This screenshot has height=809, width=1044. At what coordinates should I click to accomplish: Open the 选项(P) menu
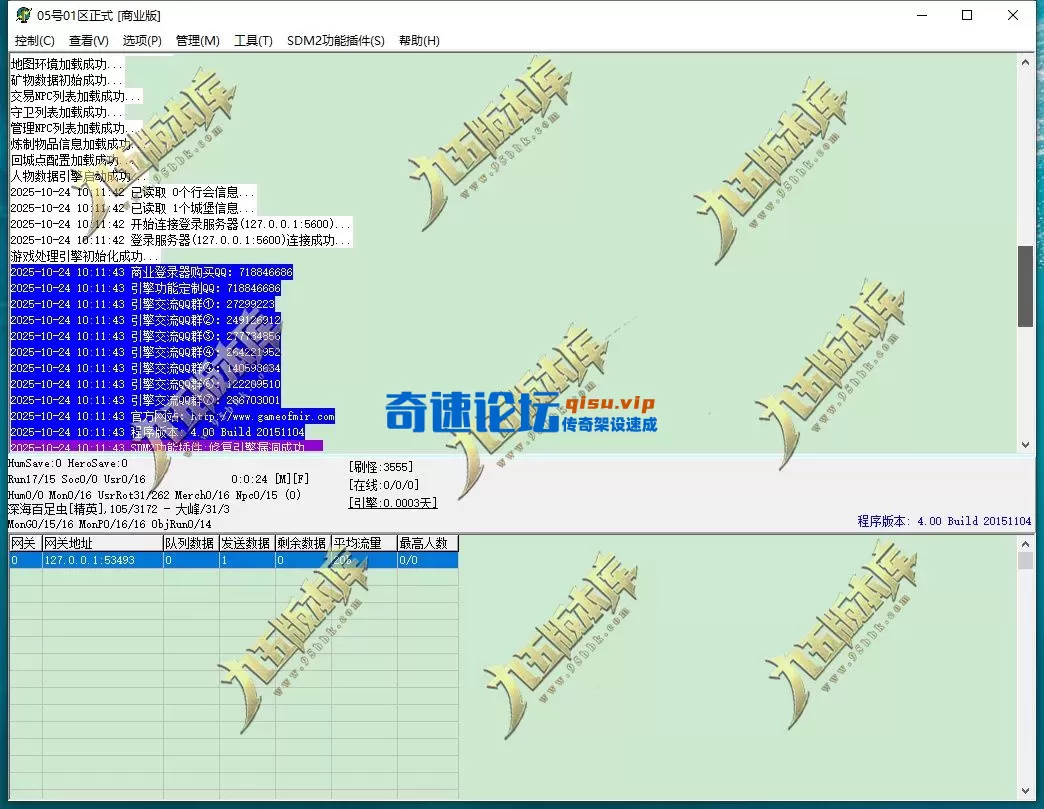(142, 41)
